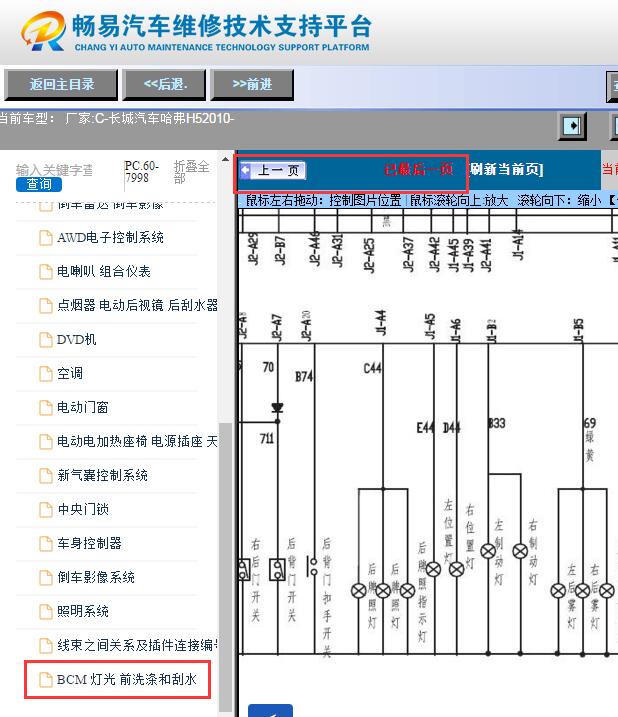The width and height of the screenshot is (618, 717).
Task: Open the 车身控制器 entry
Action: (x=90, y=544)
